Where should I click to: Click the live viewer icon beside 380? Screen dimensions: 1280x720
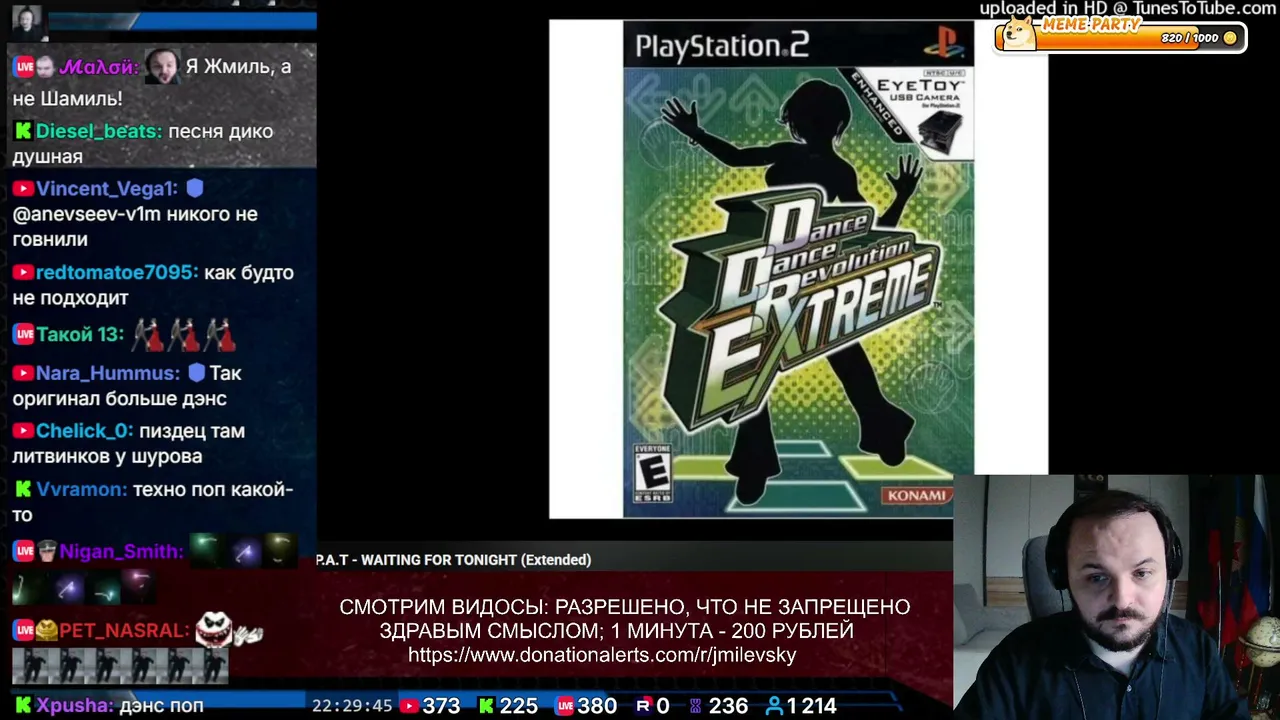tap(565, 706)
